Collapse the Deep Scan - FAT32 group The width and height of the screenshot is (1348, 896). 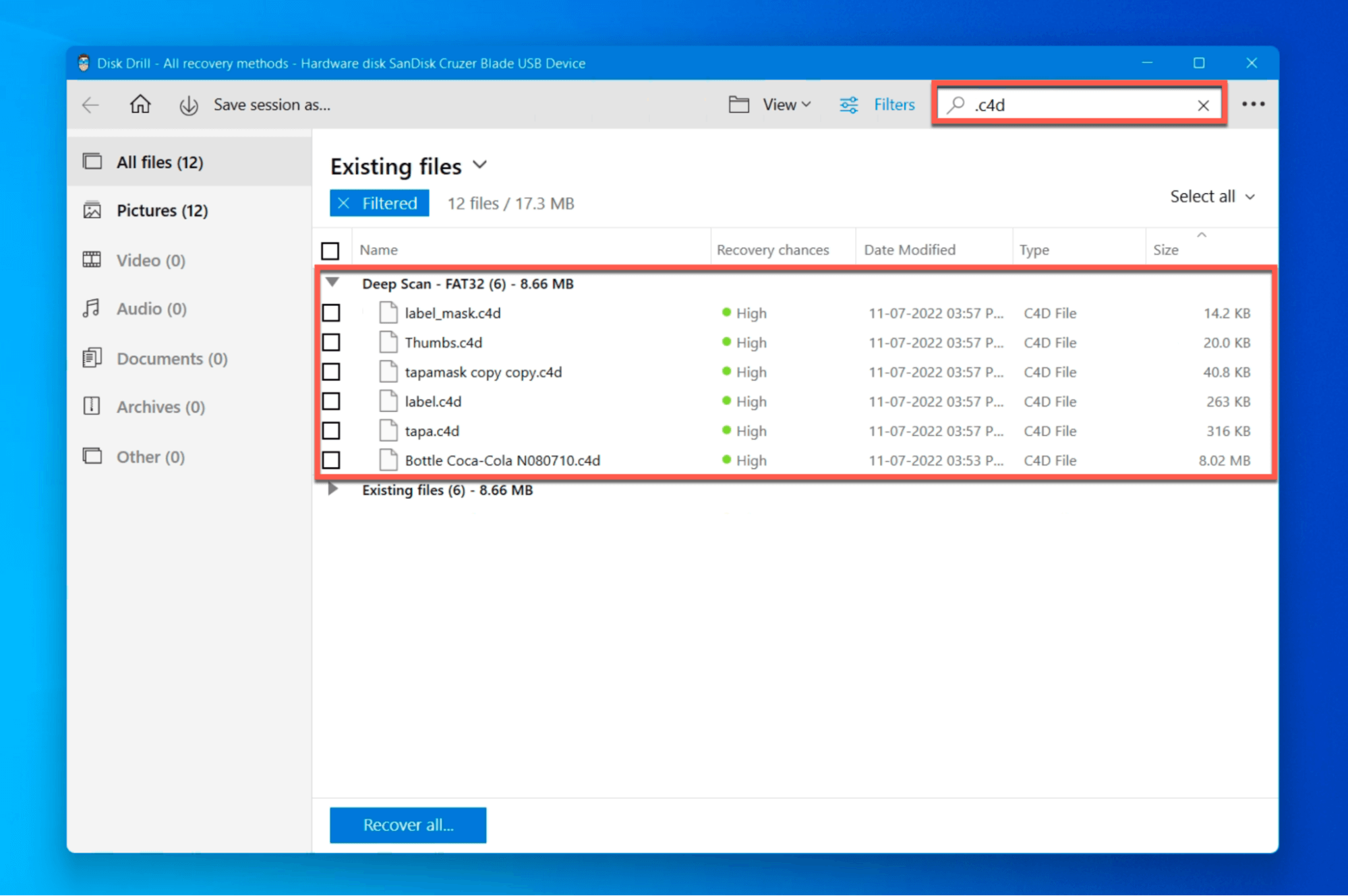pos(332,282)
